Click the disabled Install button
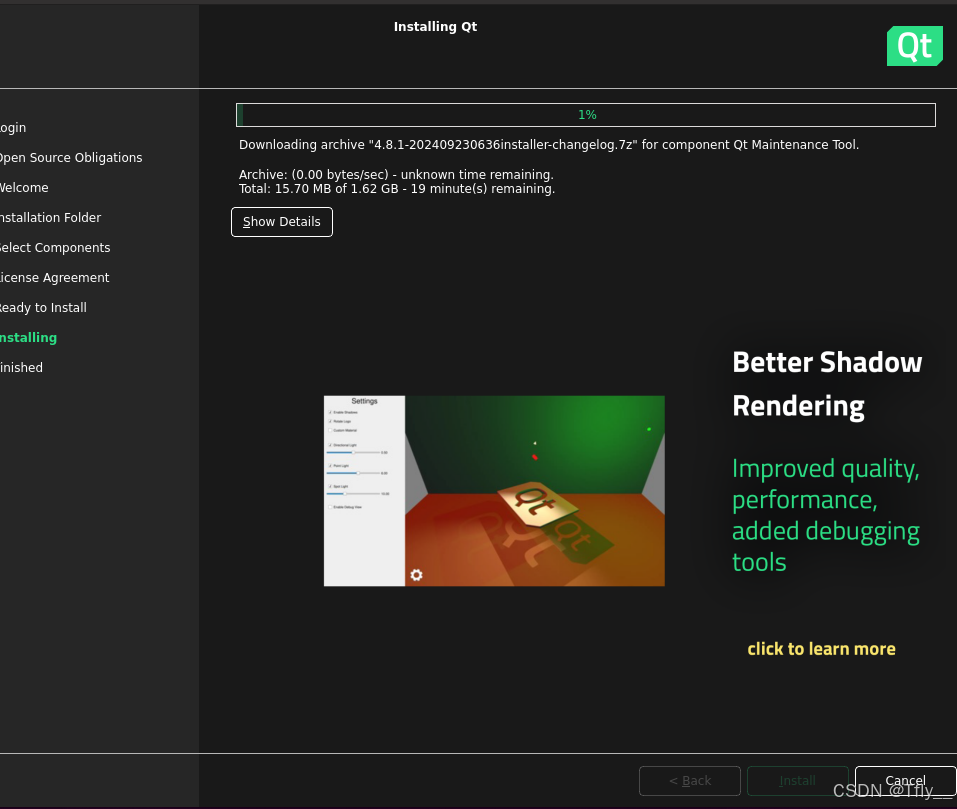The image size is (957, 809). tap(798, 781)
